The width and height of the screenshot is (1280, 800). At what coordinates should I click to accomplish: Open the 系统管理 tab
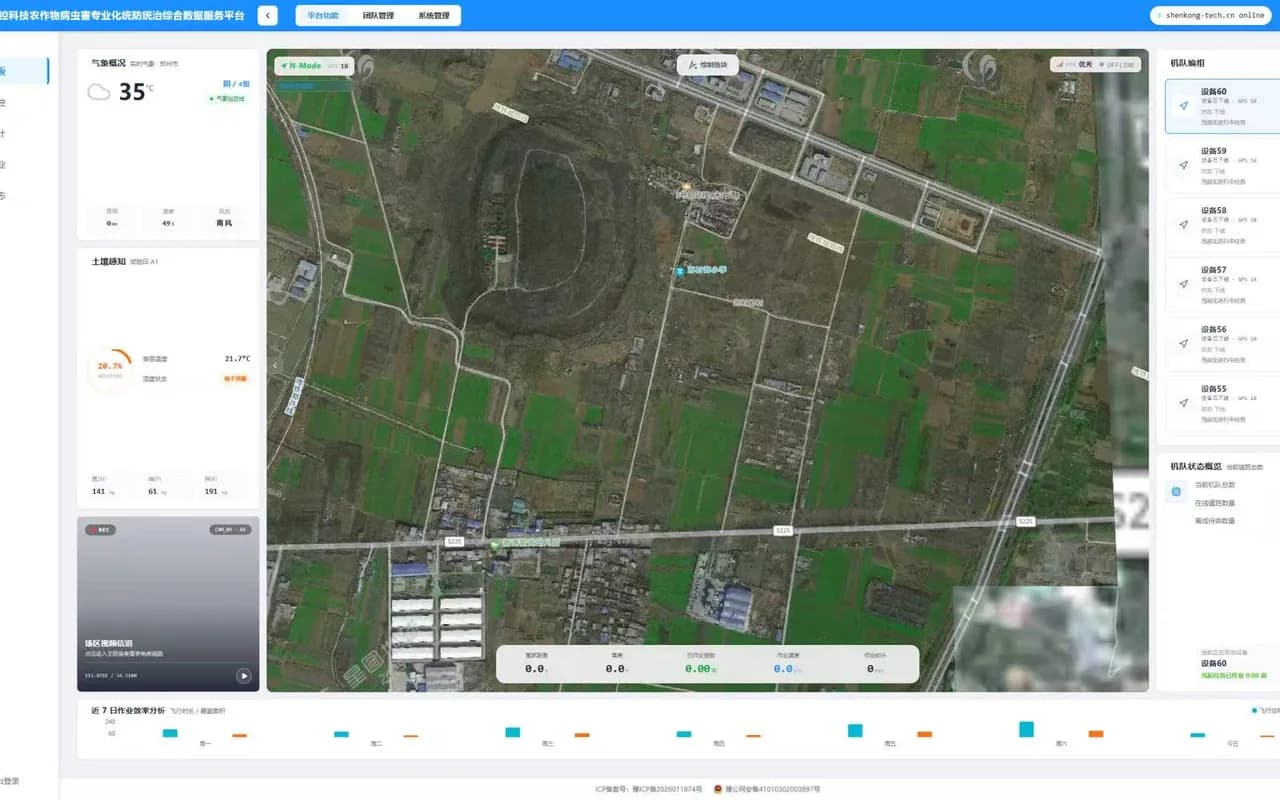[434, 16]
